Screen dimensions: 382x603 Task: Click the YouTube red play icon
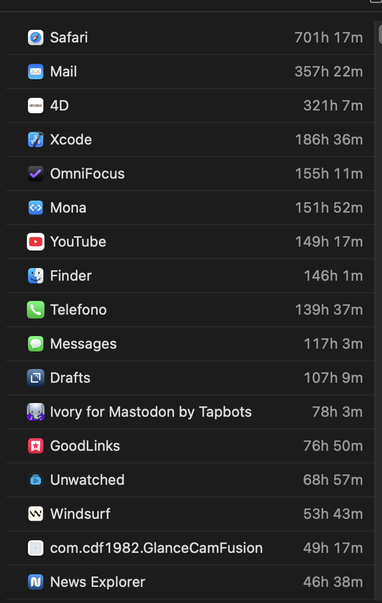pos(35,242)
